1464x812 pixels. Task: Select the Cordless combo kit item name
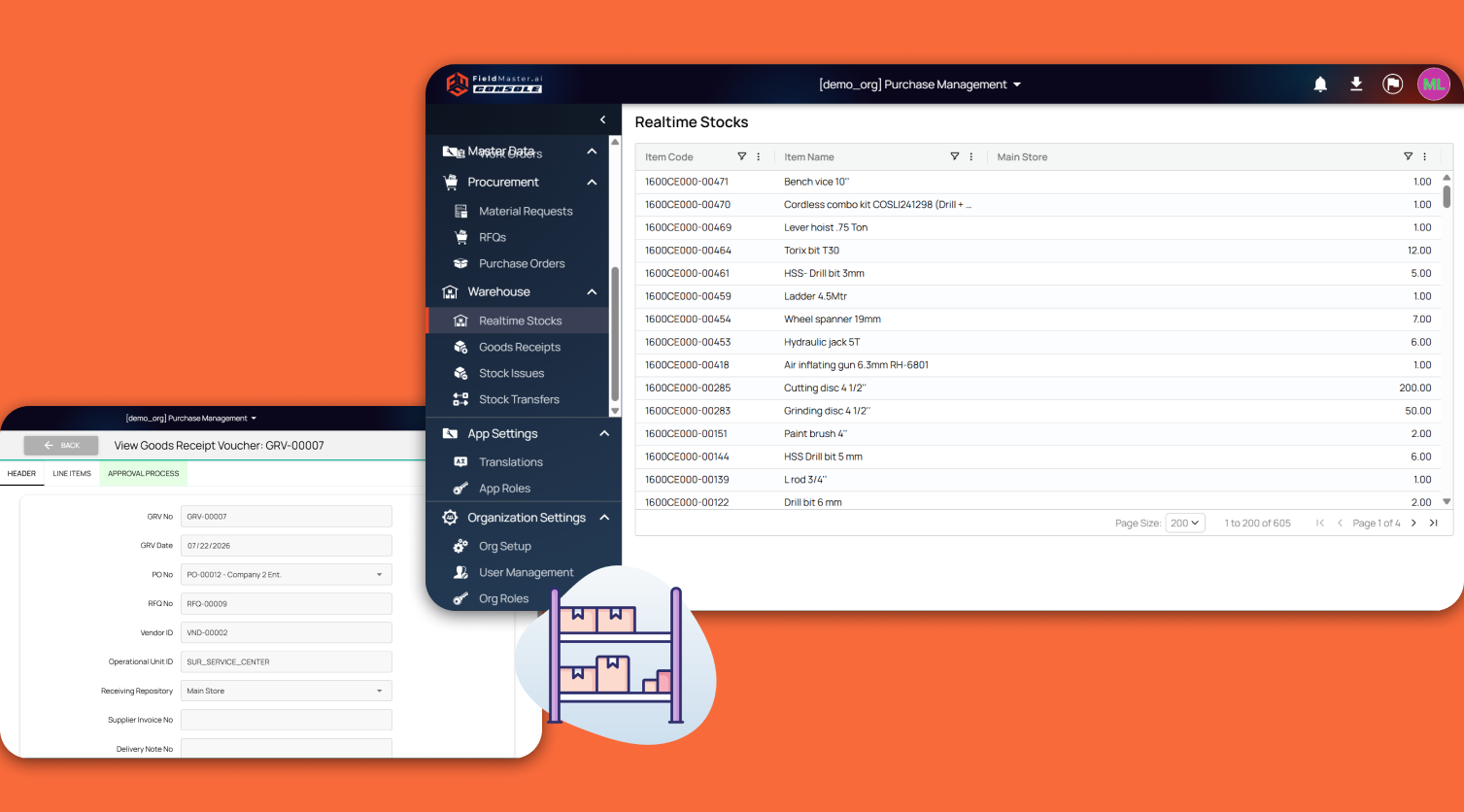[877, 205]
